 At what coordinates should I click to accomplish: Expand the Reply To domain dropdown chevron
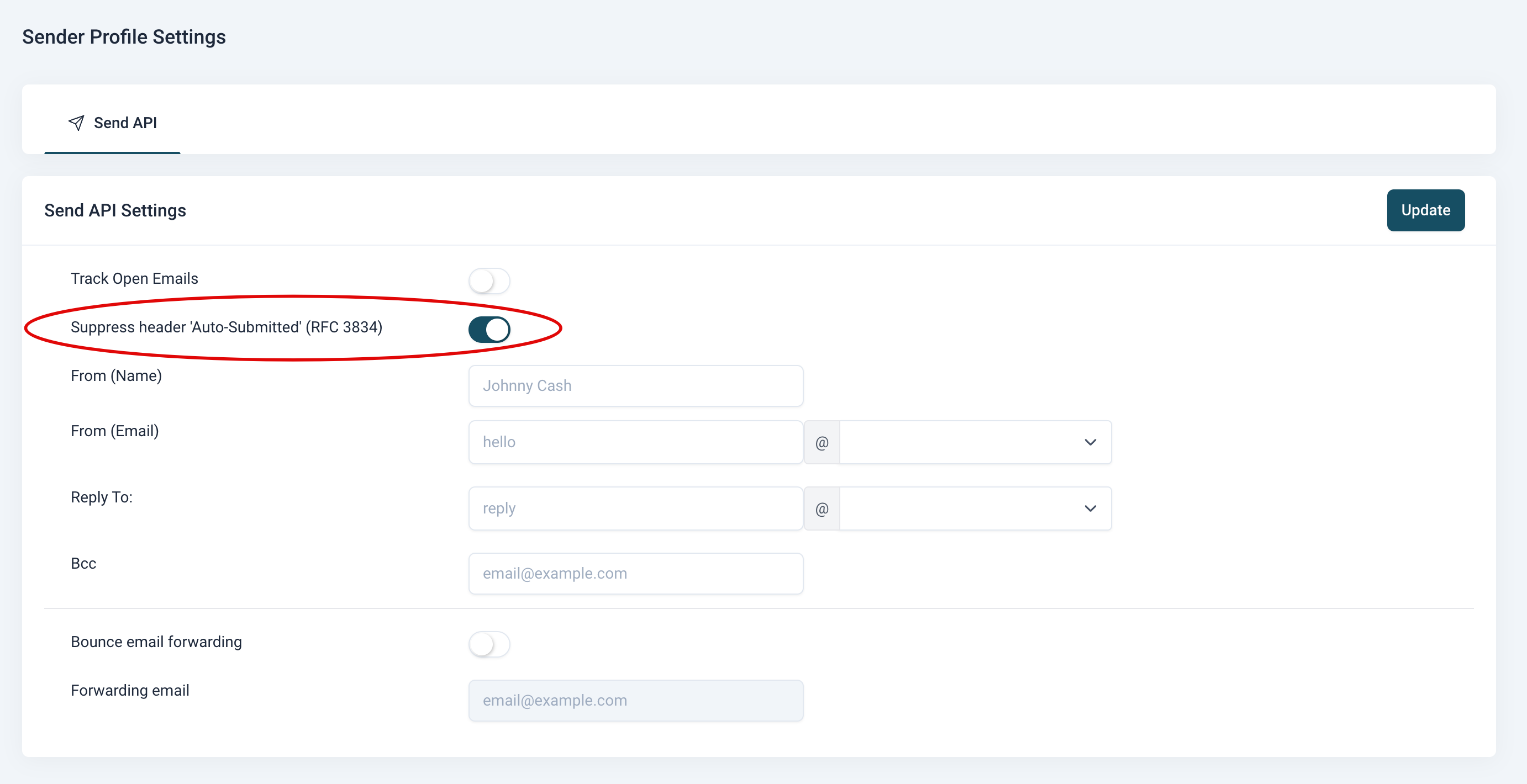1089,508
